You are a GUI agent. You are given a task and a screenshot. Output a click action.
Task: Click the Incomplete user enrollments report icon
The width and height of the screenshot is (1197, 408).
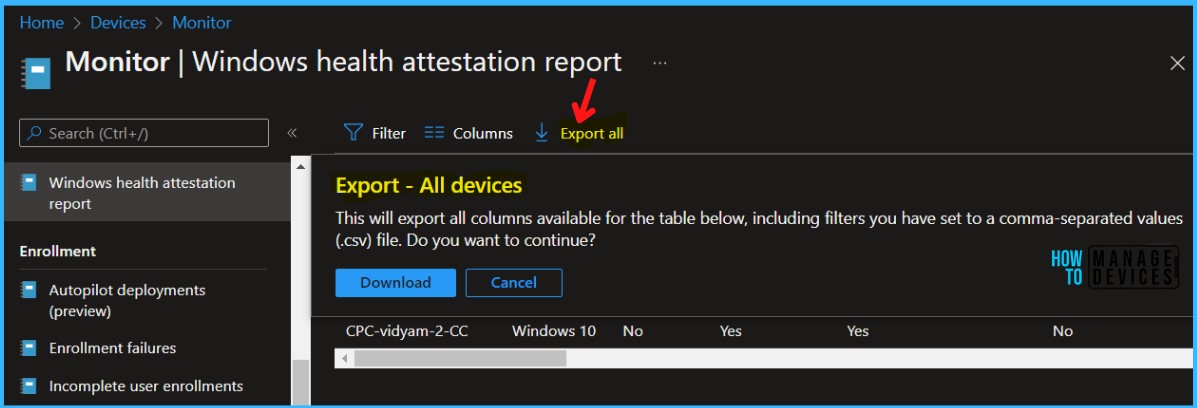tap(29, 386)
